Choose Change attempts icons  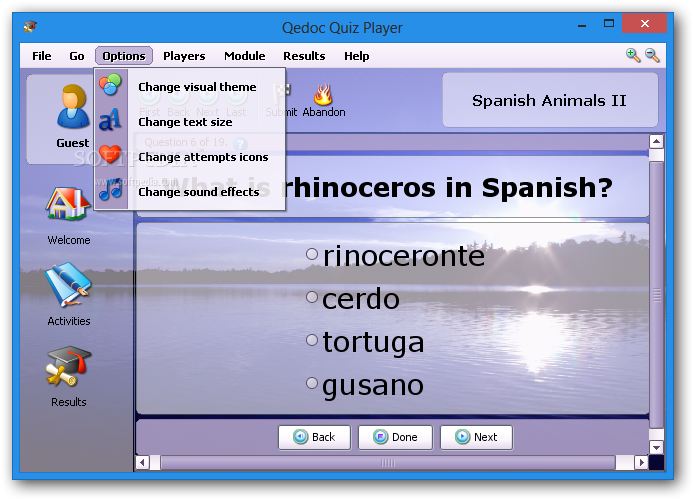pyautogui.click(x=190, y=157)
